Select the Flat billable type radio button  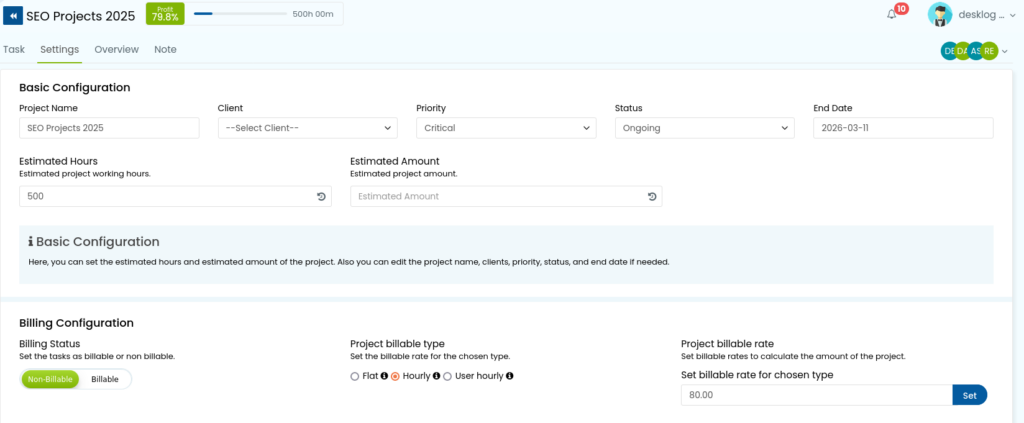pos(355,376)
